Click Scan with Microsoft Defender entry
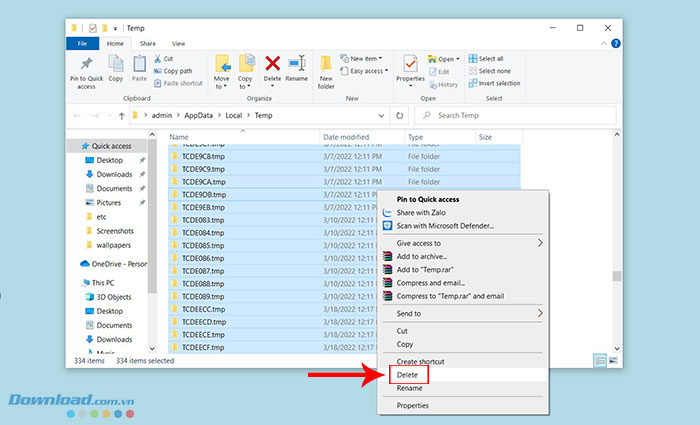 444,226
